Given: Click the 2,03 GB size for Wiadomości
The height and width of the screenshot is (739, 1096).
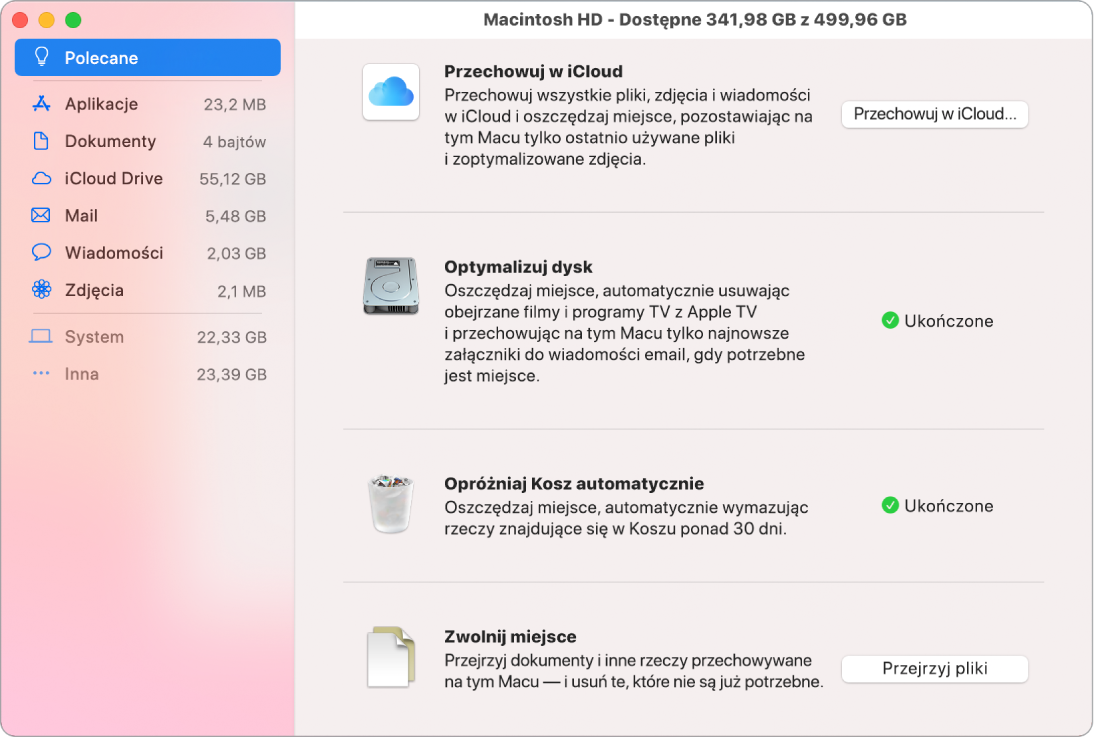Looking at the screenshot, I should pyautogui.click(x=236, y=253).
